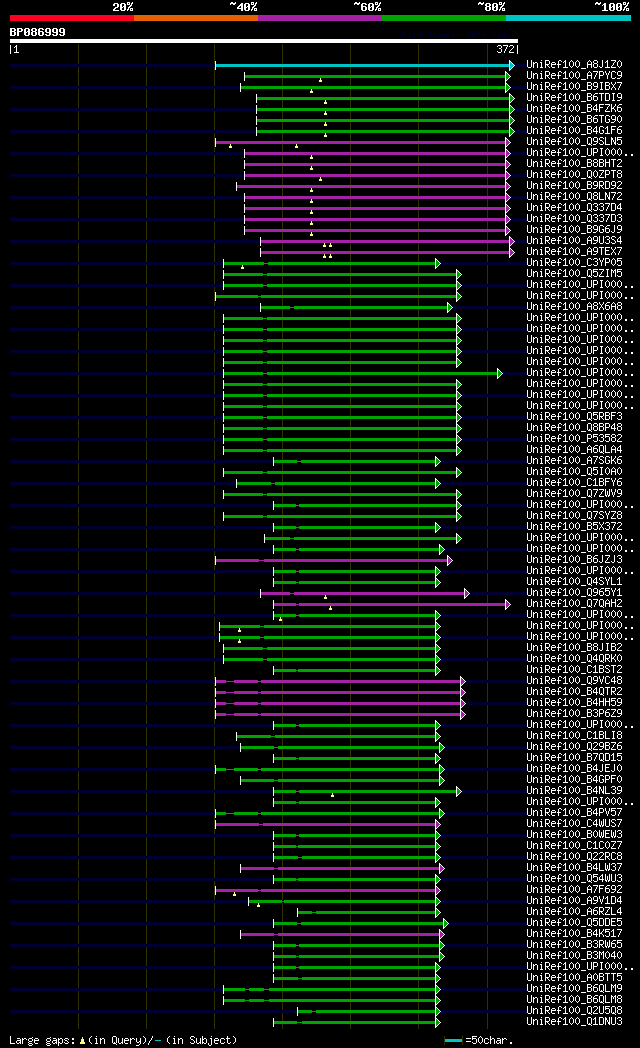Select hit UniRef100_B8BHT2
This screenshot has height=1048, width=640.
point(574,164)
